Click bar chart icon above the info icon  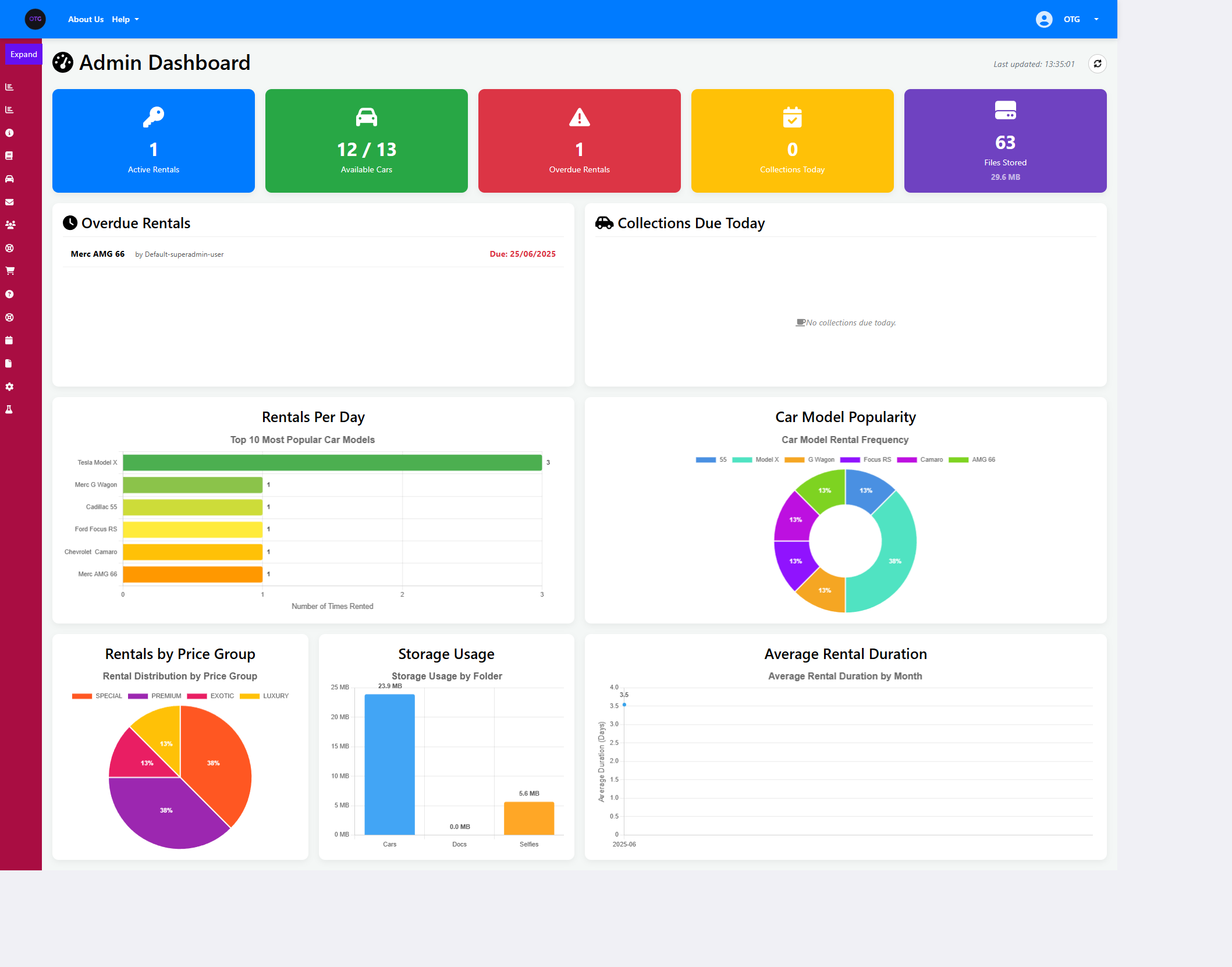coord(9,109)
